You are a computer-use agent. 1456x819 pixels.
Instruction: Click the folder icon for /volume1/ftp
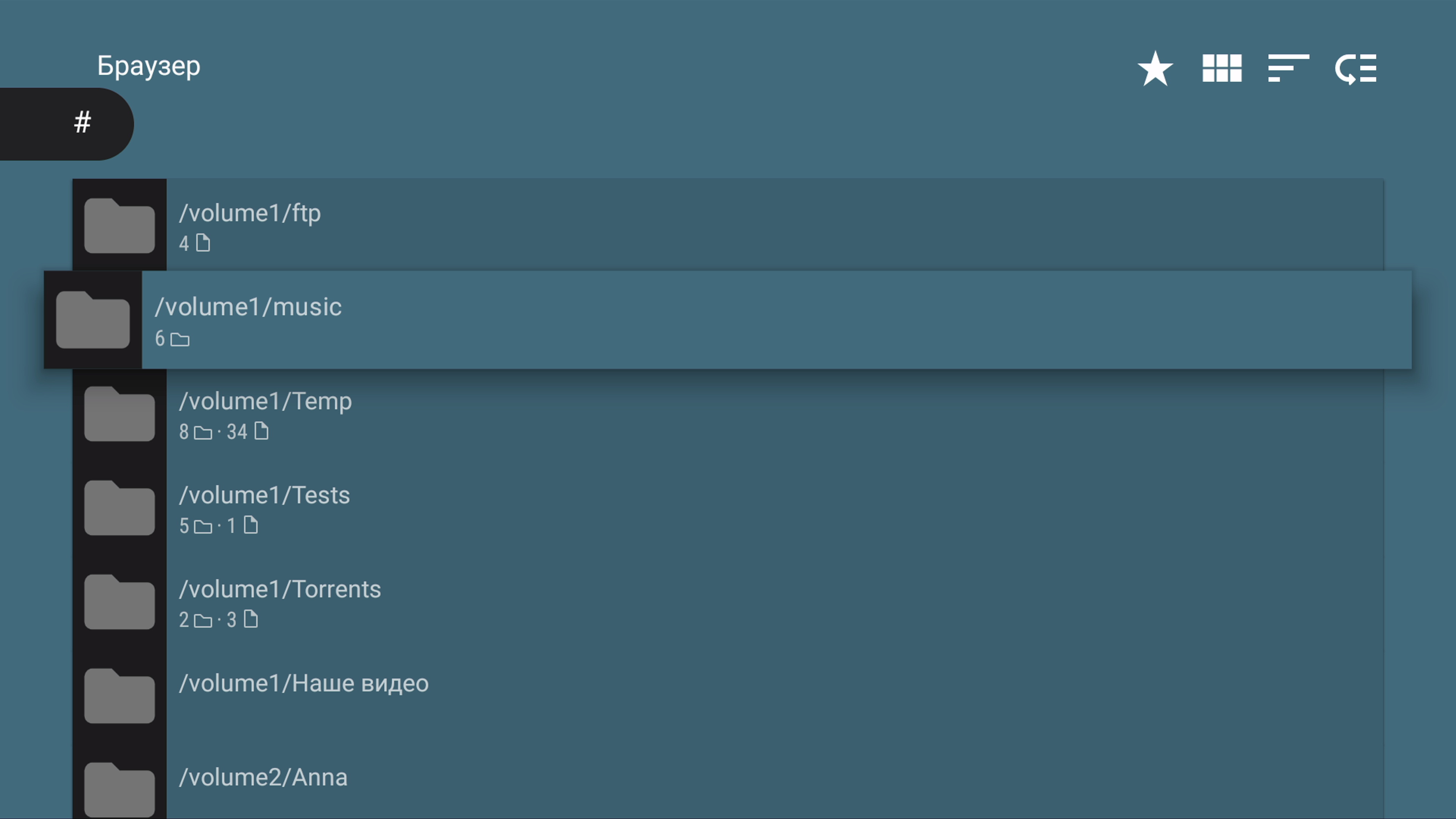pyautogui.click(x=119, y=225)
